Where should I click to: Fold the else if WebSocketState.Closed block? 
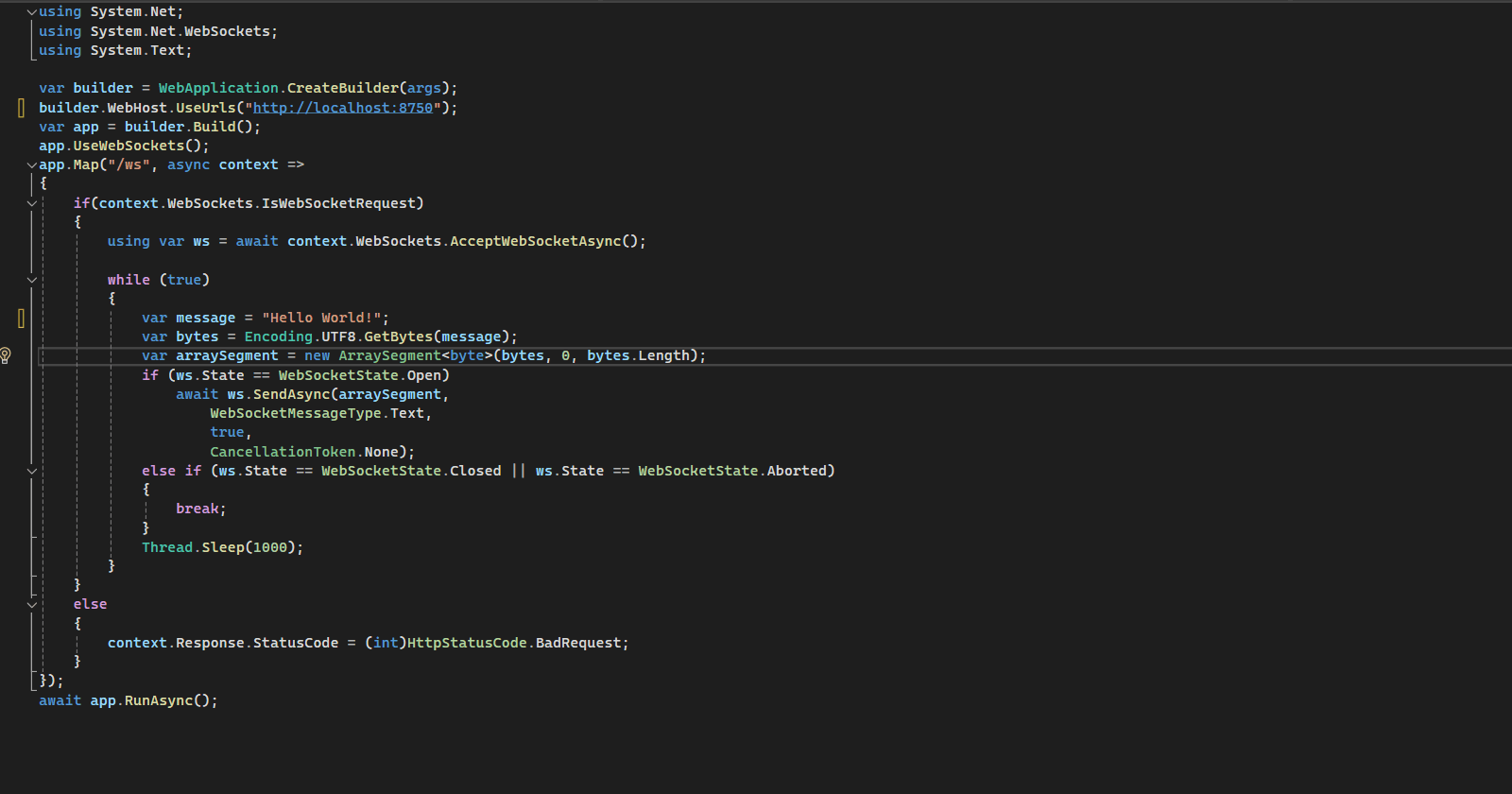coord(31,471)
